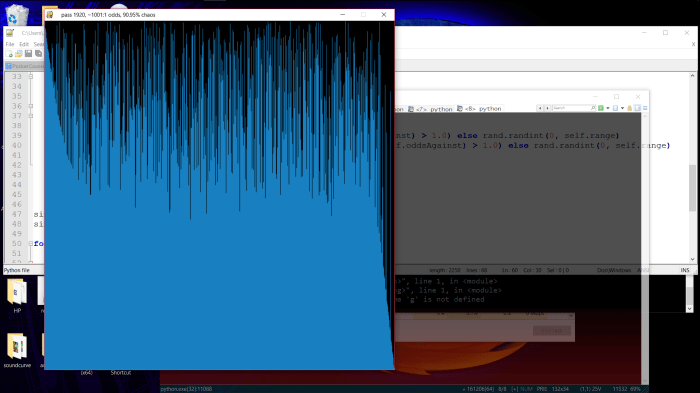The height and width of the screenshot is (393, 700).
Task: Save file via Notepad++ toolbar
Action: point(29,54)
